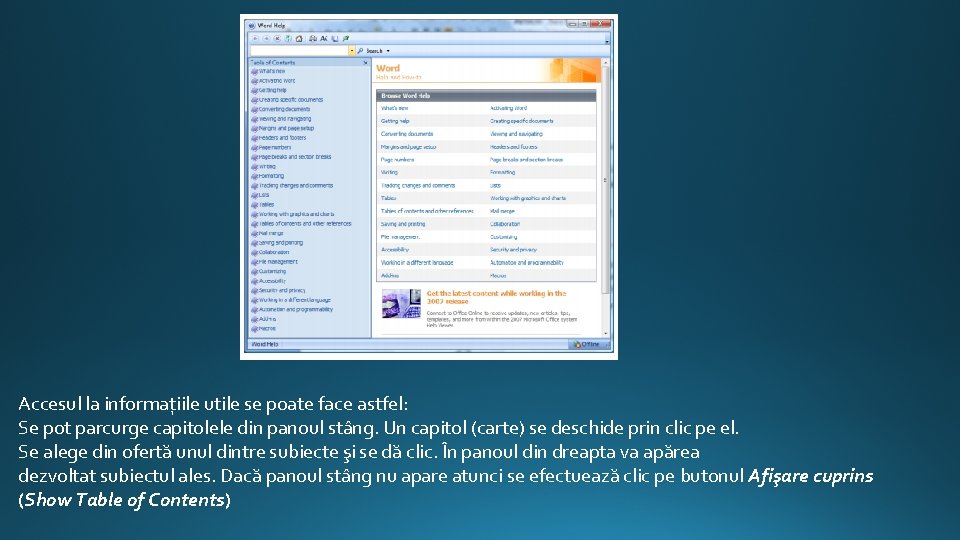Click the Keep On Top pin icon
The height and width of the screenshot is (540, 960).
pos(346,39)
